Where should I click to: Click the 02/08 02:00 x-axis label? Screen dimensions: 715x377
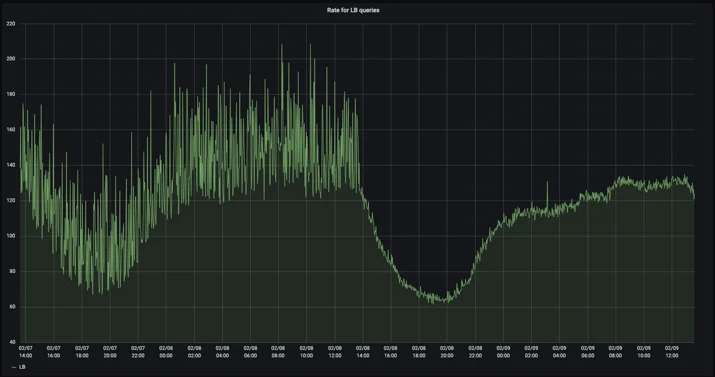point(194,352)
